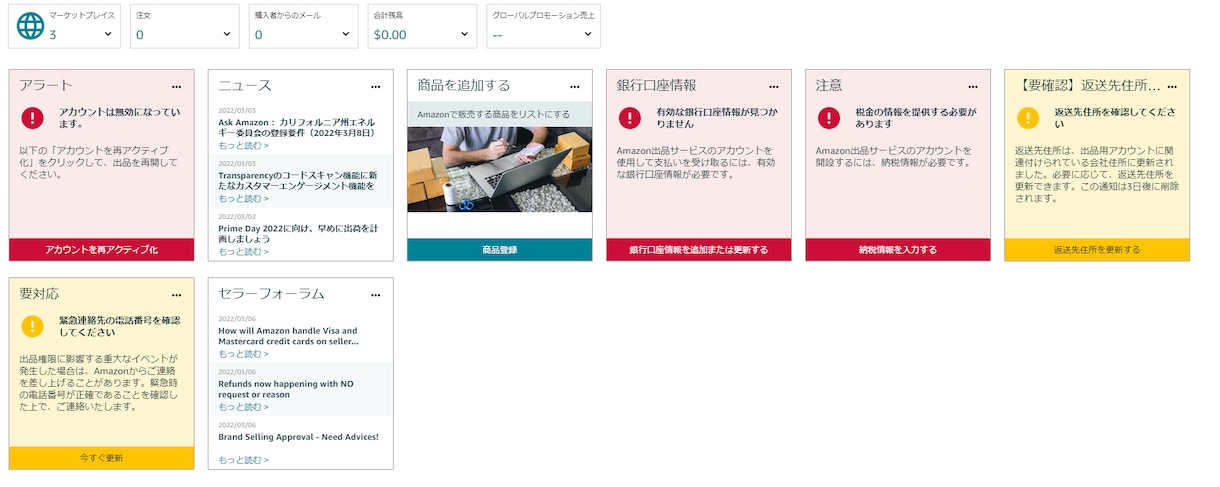Open the 注意 card three-dot menu

click(973, 87)
